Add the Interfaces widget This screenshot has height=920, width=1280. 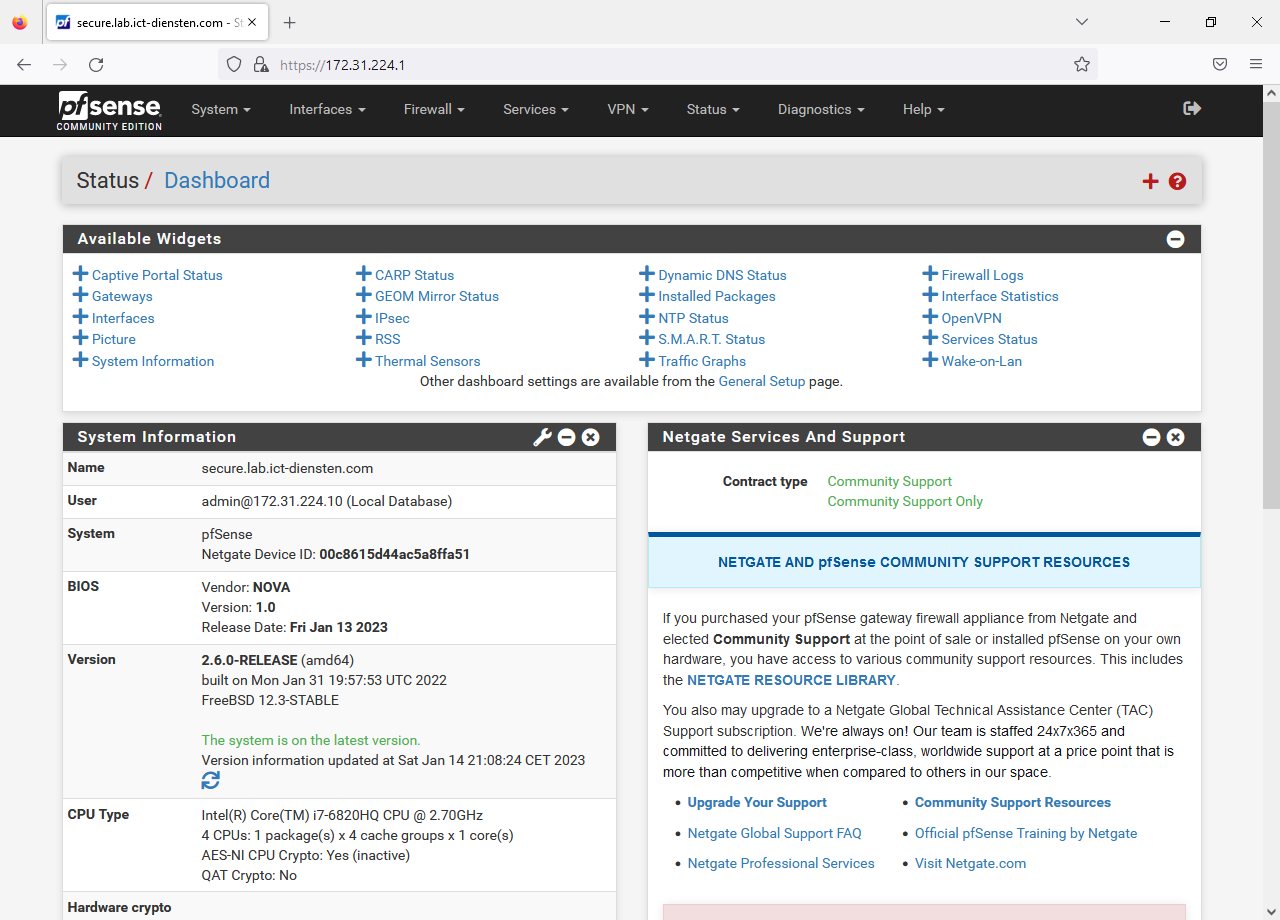114,318
